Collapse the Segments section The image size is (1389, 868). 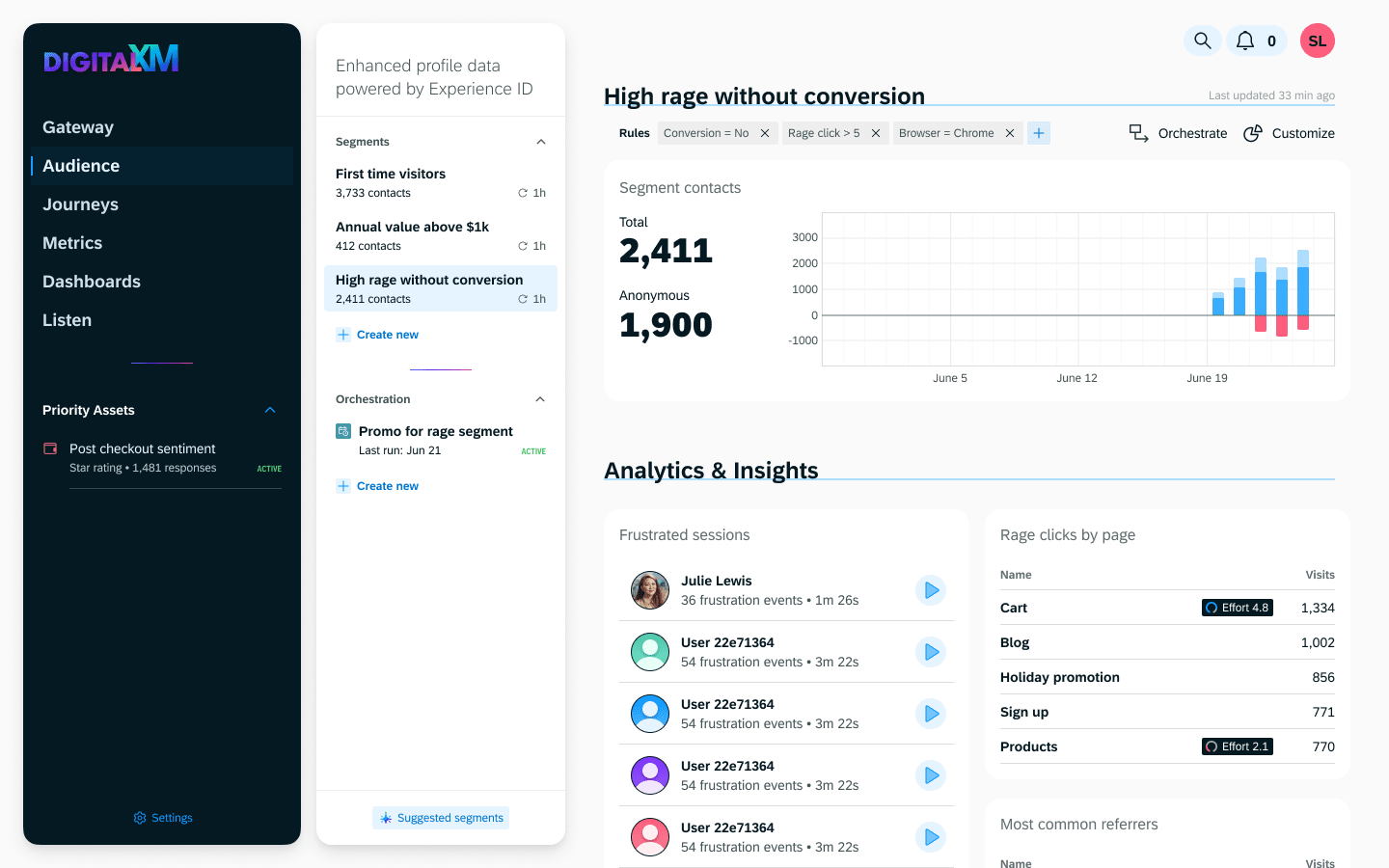click(541, 141)
